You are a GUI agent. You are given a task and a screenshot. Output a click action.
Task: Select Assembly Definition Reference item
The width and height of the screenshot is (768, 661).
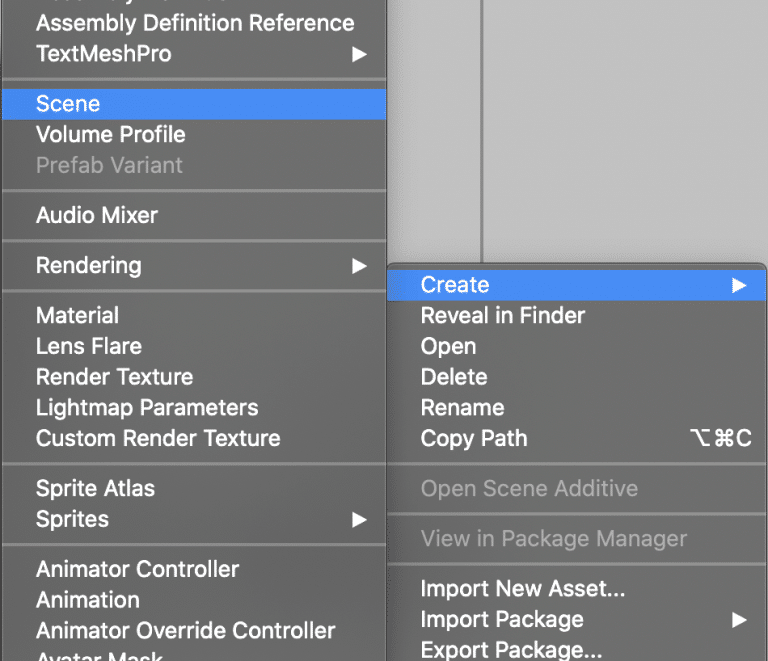pos(194,23)
